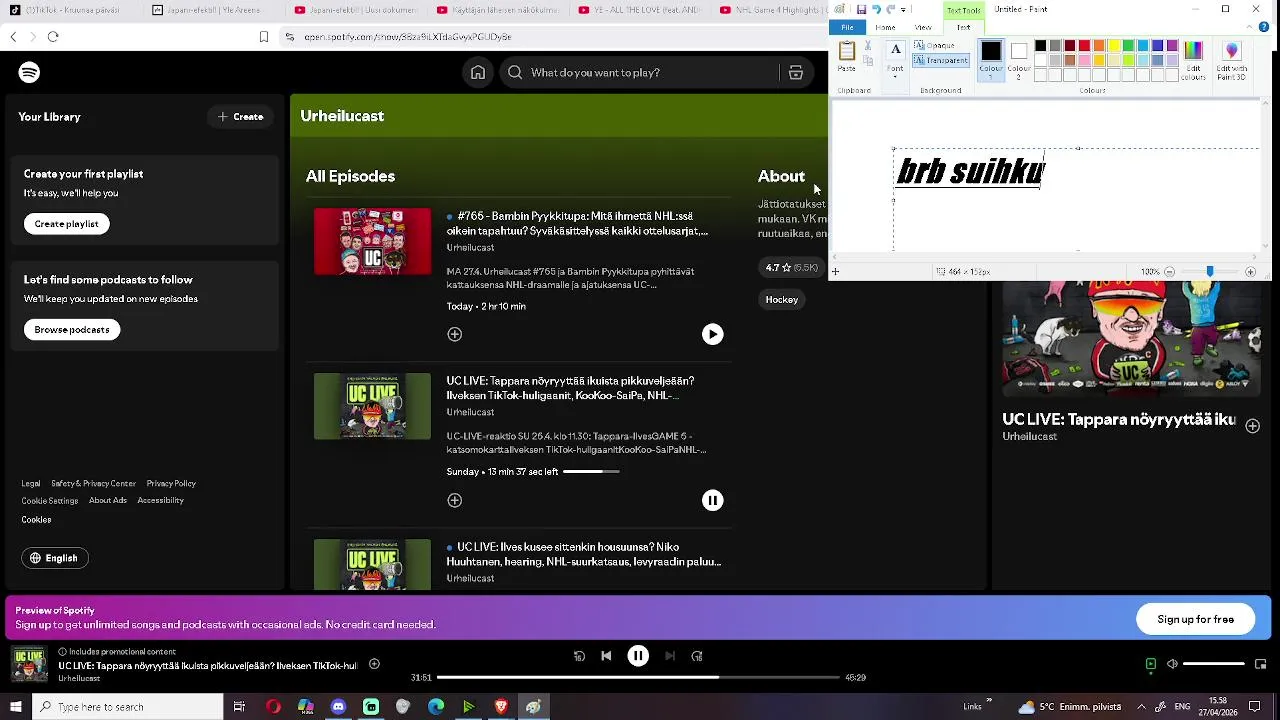
Task: Click Browse podcasts button
Action: [x=72, y=329]
